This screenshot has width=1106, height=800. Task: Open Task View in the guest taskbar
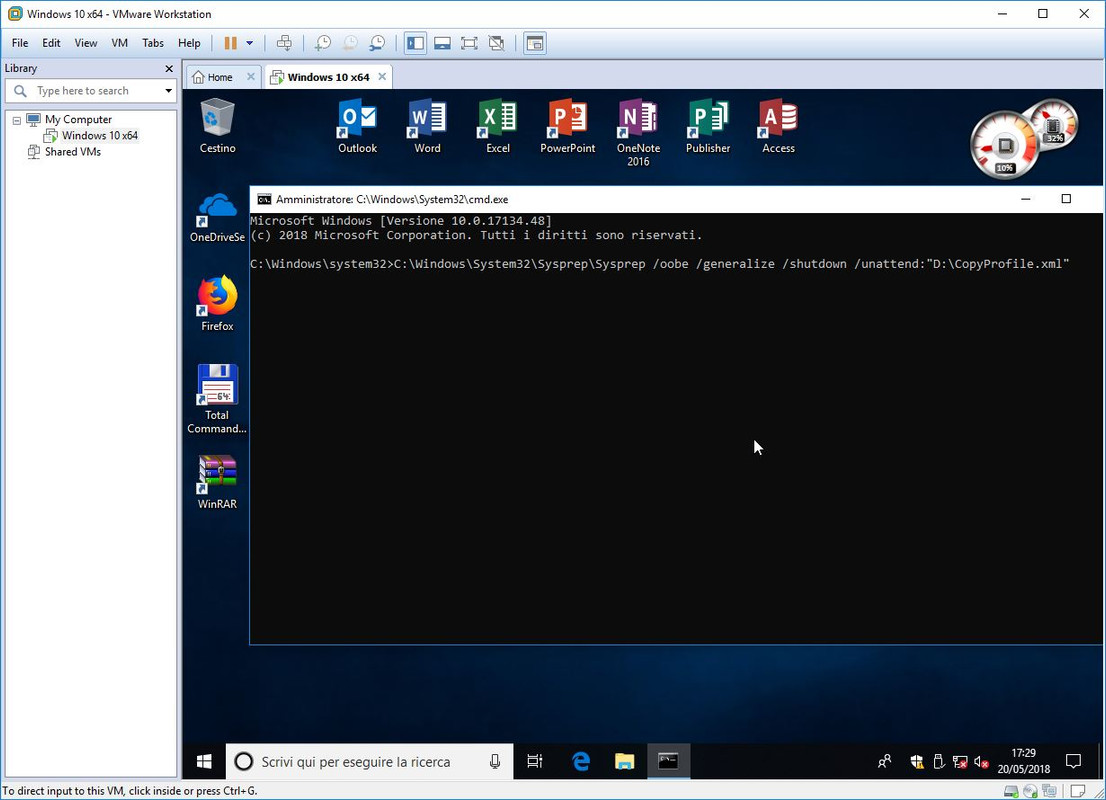535,761
